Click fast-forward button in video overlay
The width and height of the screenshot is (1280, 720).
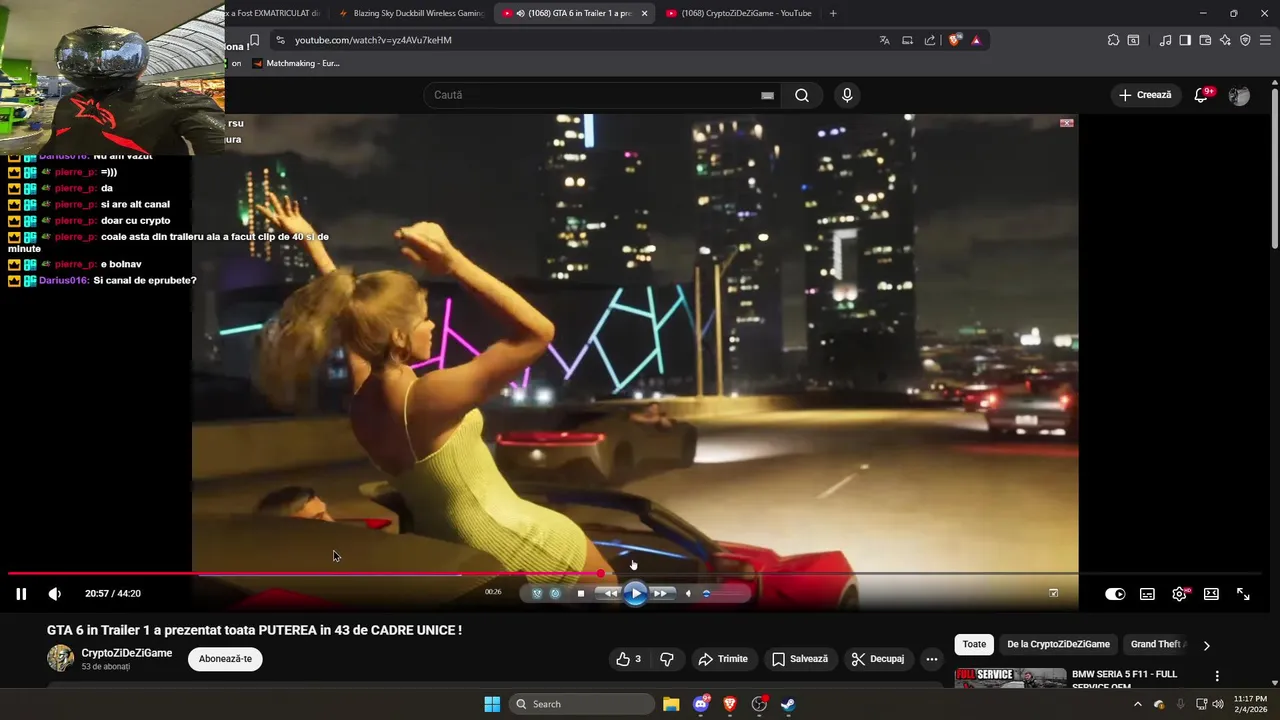coord(660,593)
